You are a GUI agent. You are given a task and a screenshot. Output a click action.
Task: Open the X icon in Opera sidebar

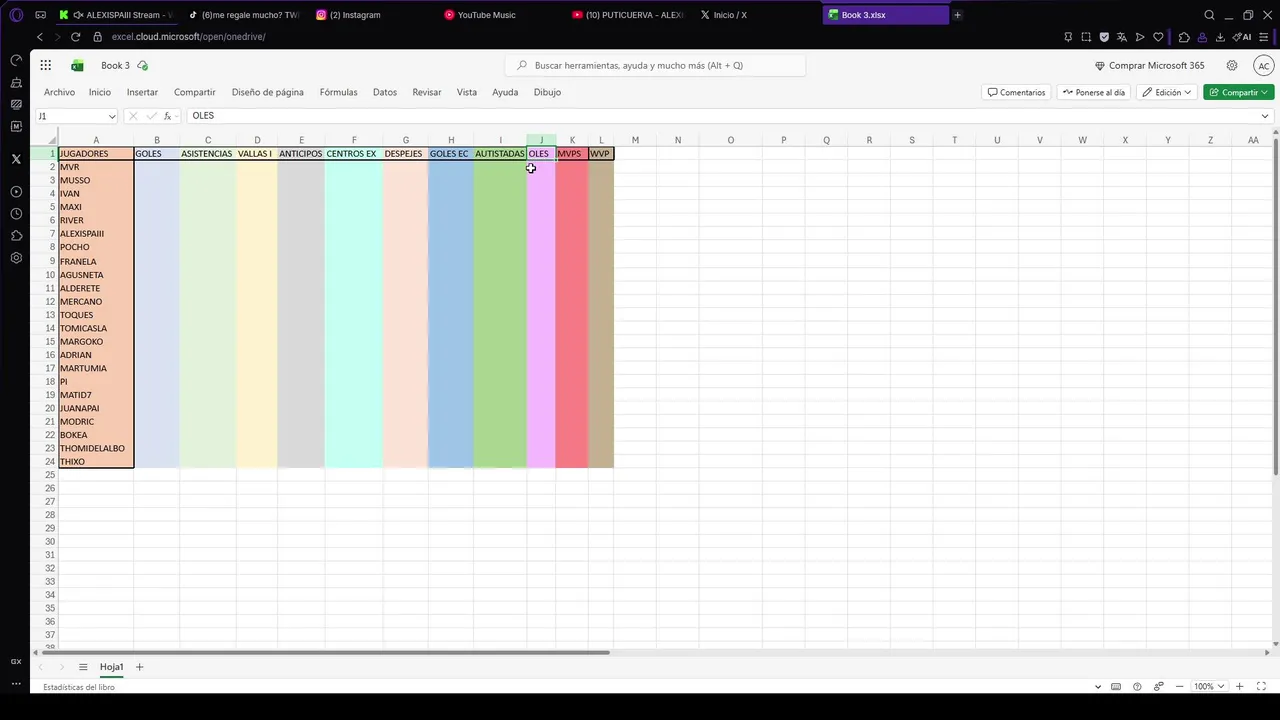click(x=16, y=159)
